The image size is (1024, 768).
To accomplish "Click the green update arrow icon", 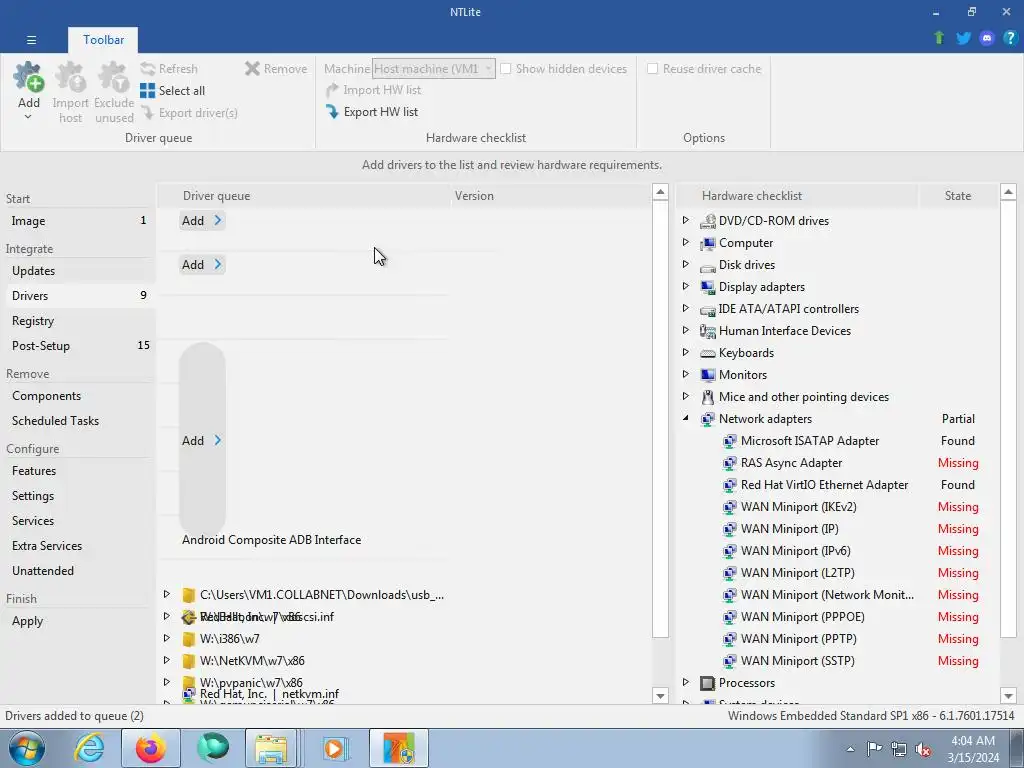I will point(939,38).
